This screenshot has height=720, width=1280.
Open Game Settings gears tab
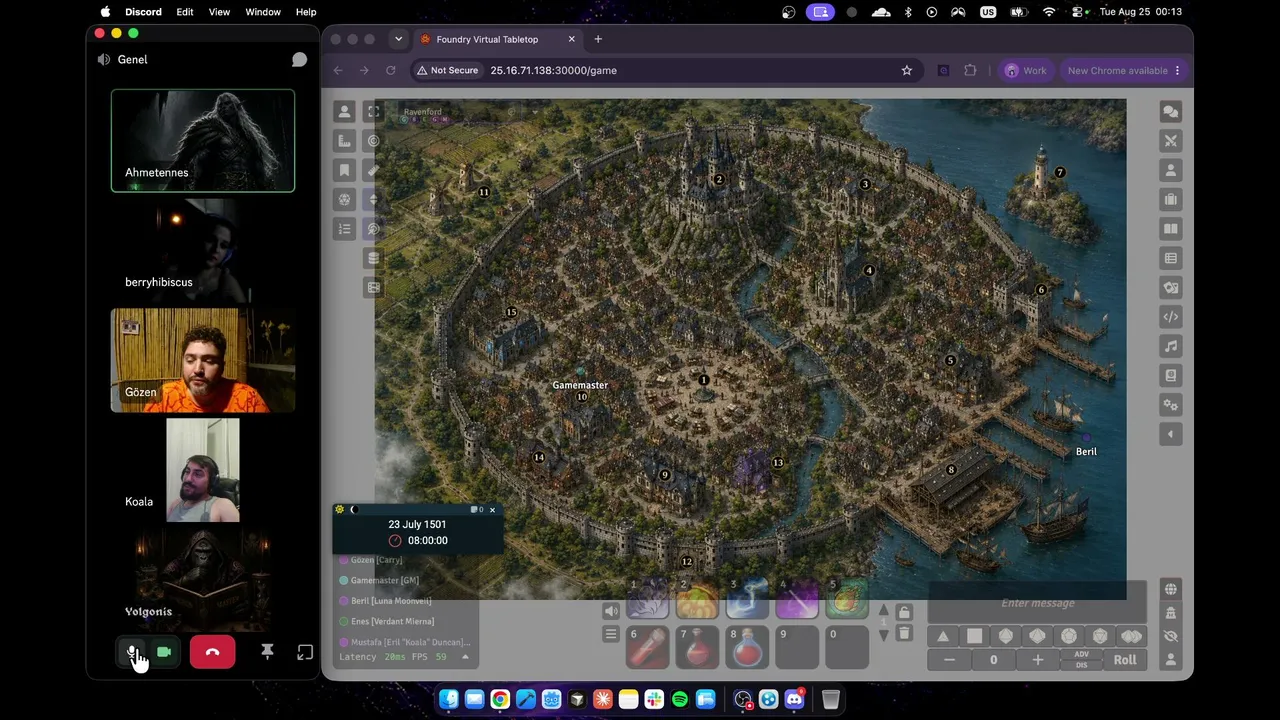pos(1171,405)
